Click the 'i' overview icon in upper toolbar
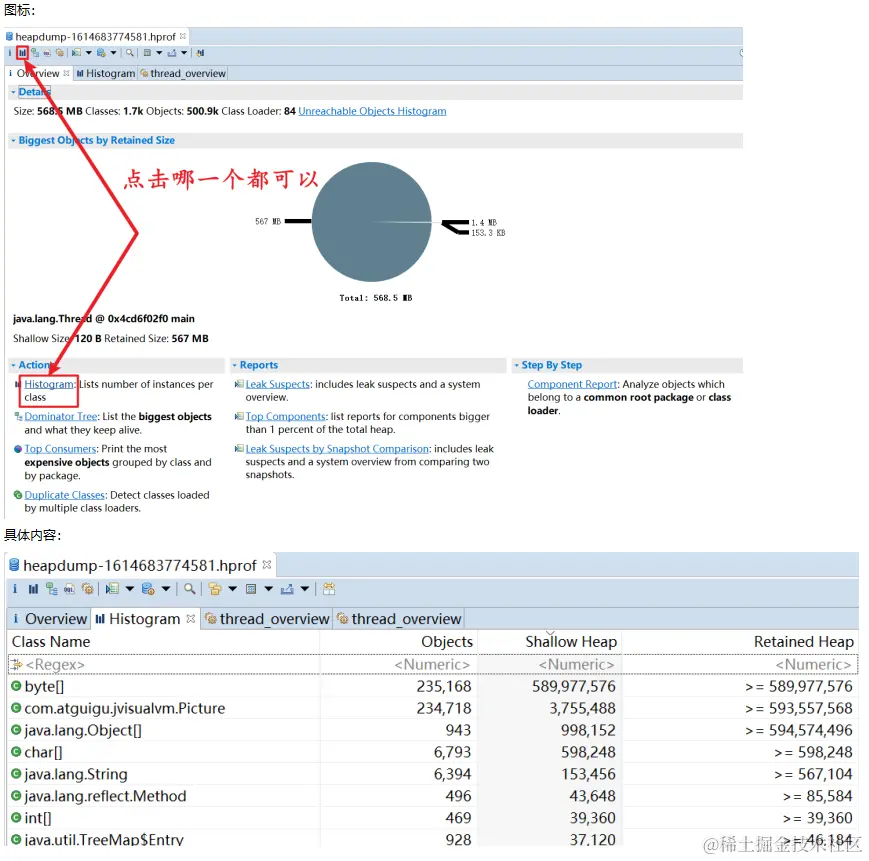The width and height of the screenshot is (869, 861). point(9,53)
